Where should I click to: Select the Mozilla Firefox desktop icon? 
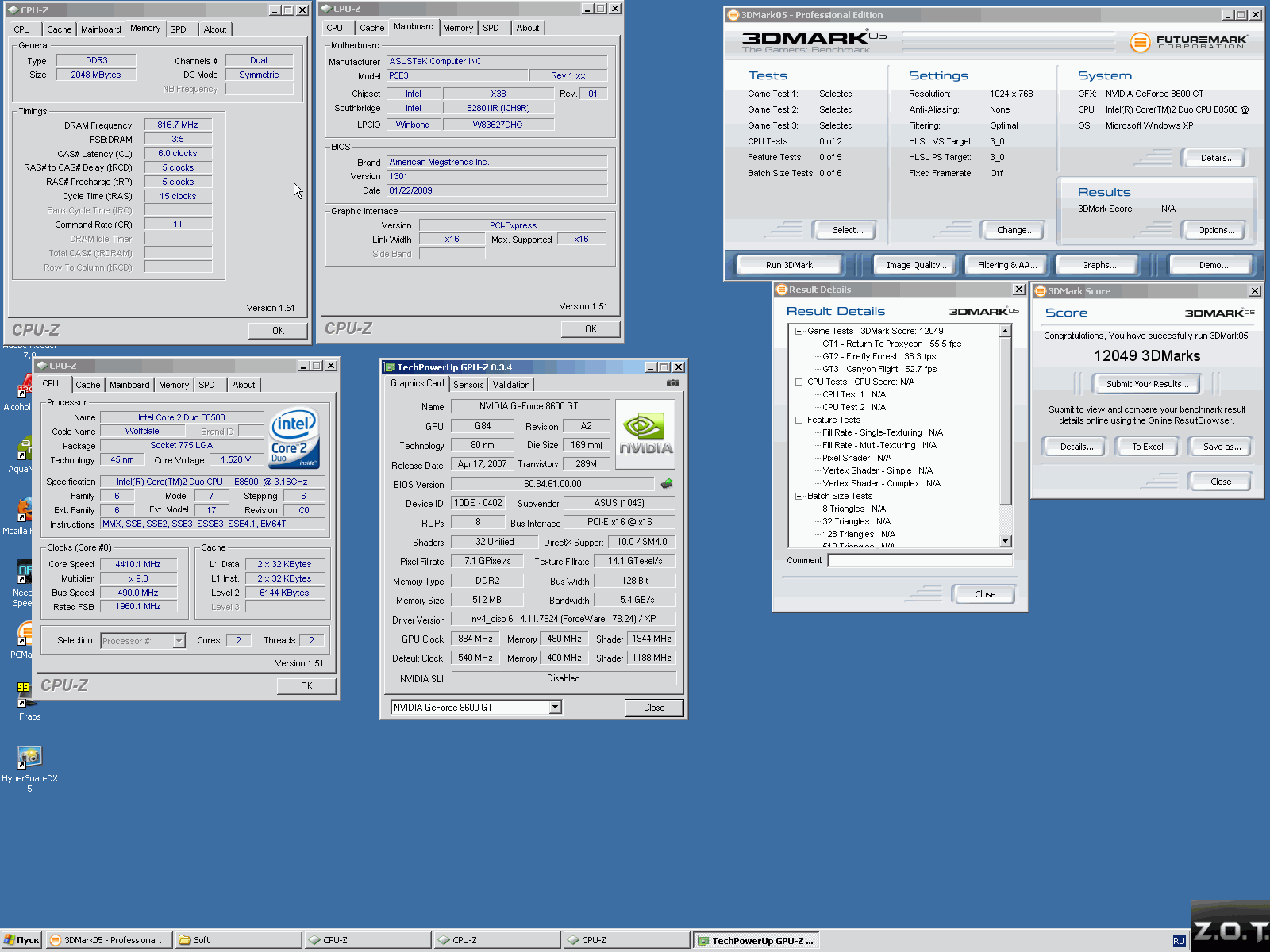(x=17, y=516)
